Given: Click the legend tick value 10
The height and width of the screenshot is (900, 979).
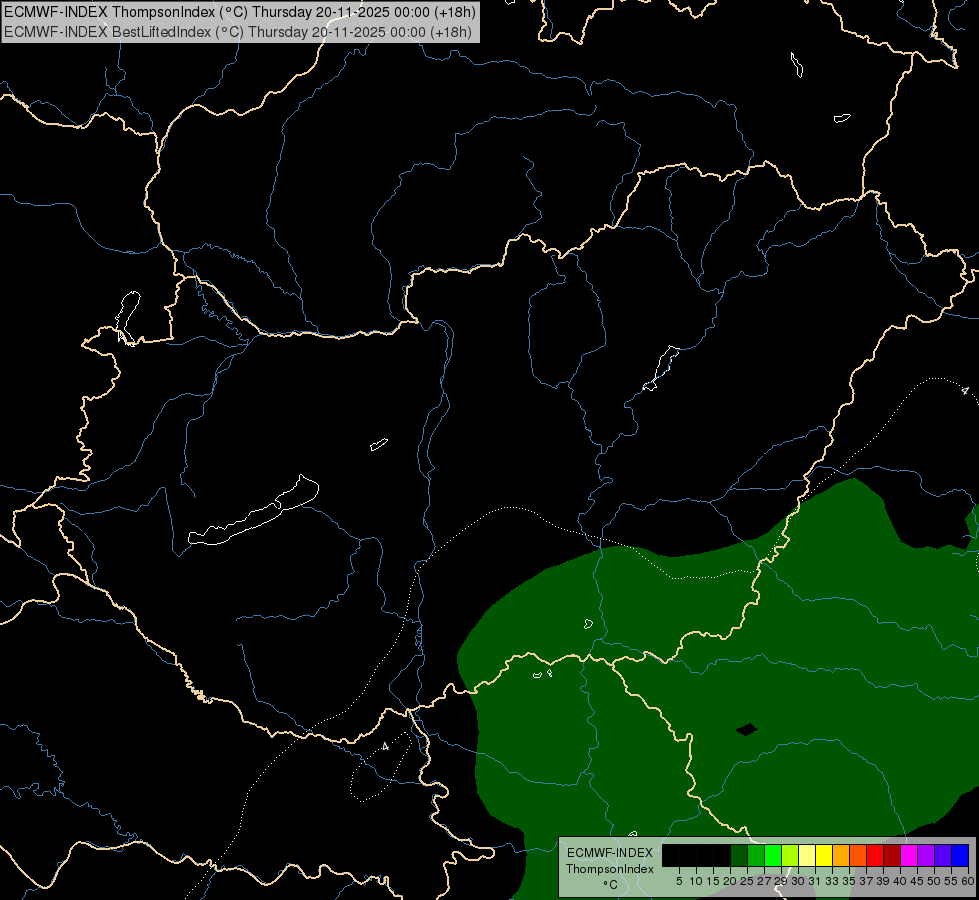Looking at the screenshot, I should (x=696, y=881).
